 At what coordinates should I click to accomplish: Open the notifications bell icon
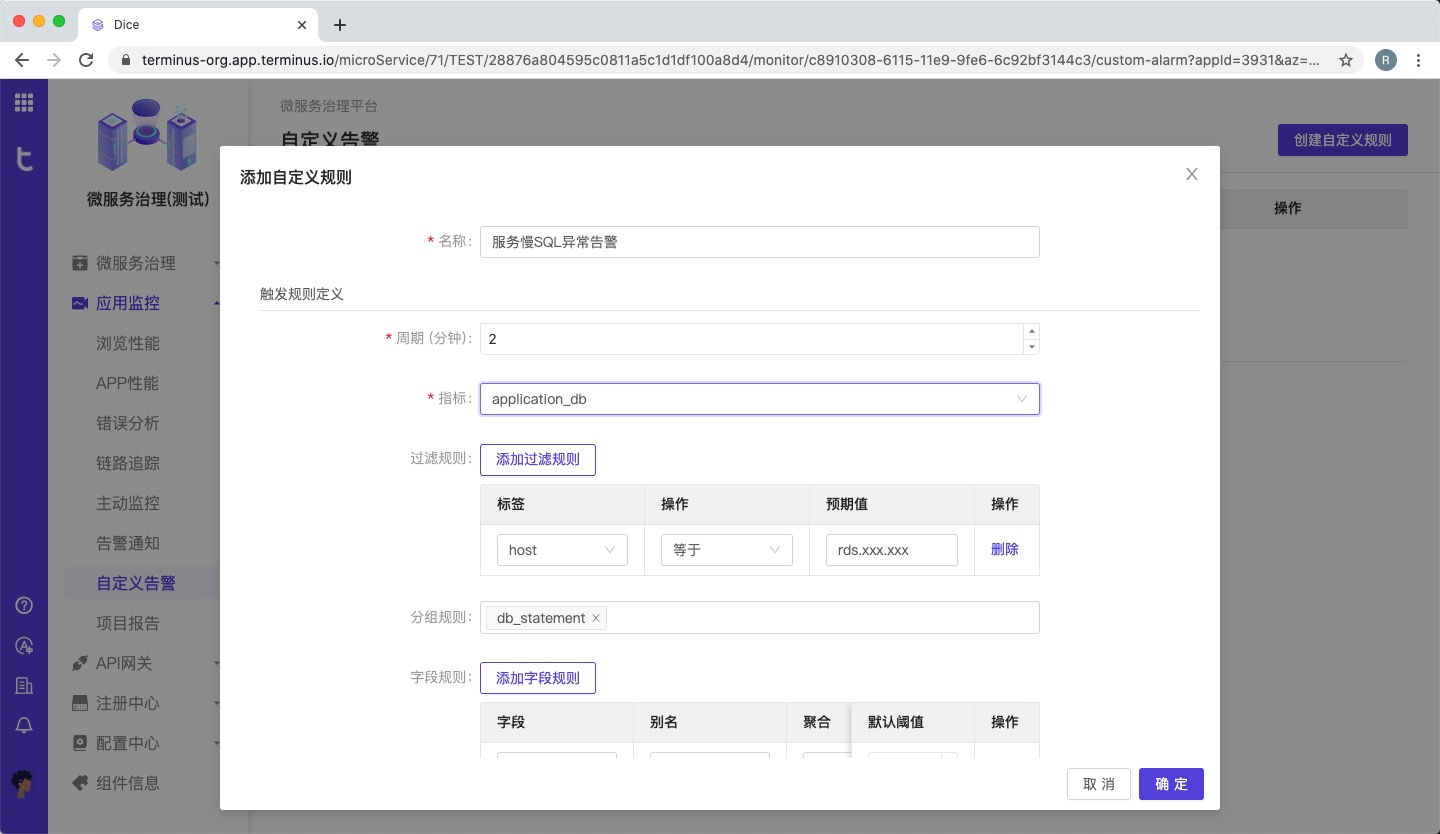click(x=23, y=725)
